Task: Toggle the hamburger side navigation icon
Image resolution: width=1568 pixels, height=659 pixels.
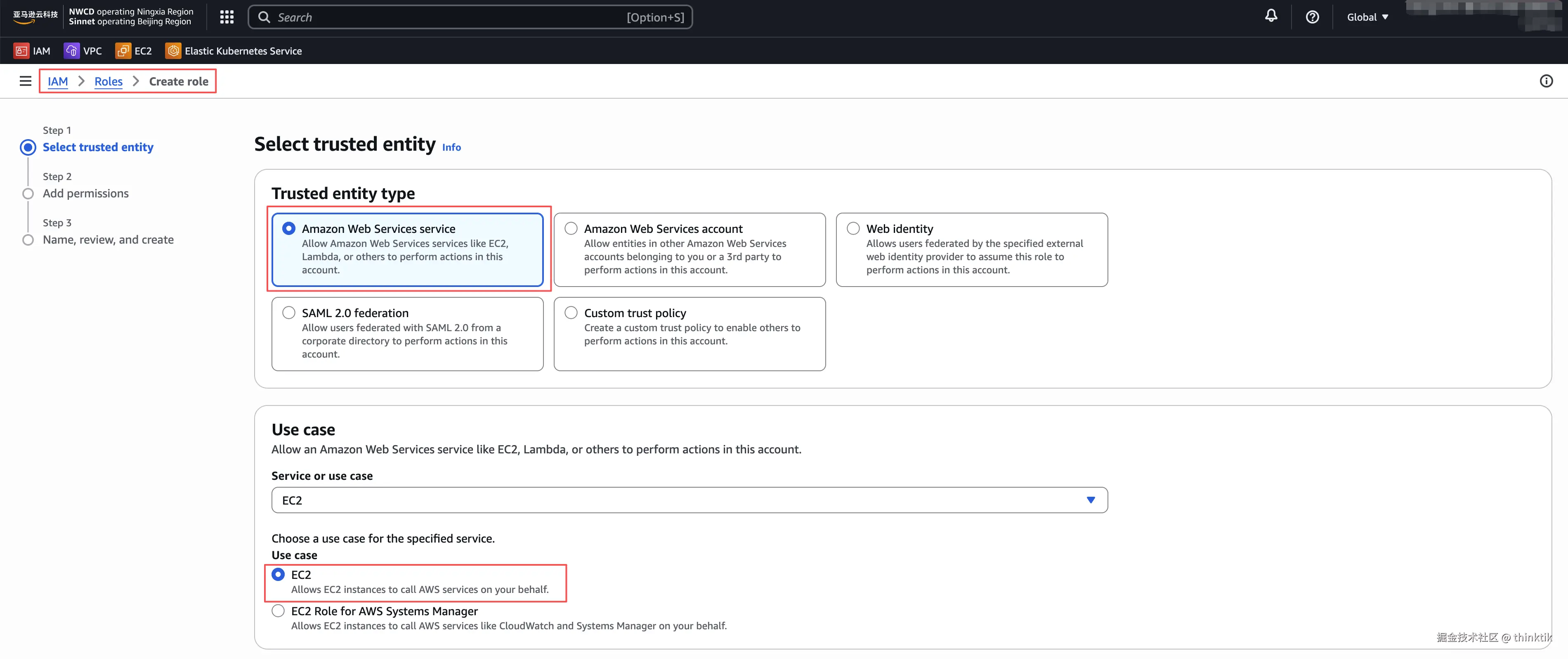Action: (x=25, y=81)
